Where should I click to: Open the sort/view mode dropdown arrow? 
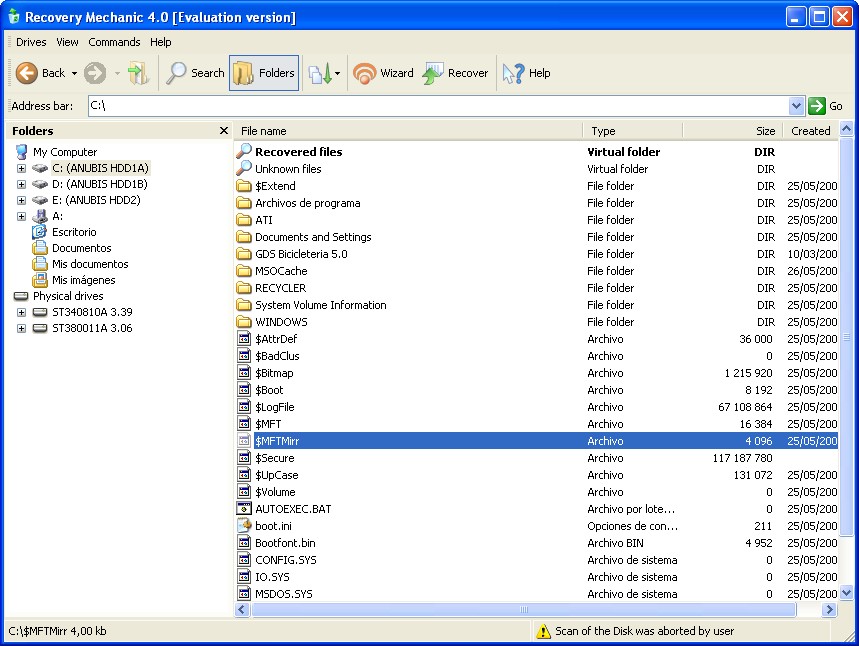337,73
